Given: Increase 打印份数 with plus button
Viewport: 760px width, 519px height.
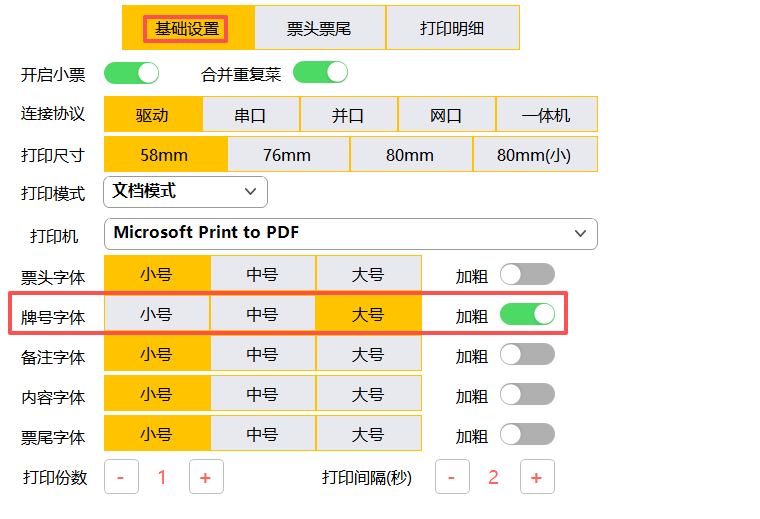Looking at the screenshot, I should pos(205,477).
